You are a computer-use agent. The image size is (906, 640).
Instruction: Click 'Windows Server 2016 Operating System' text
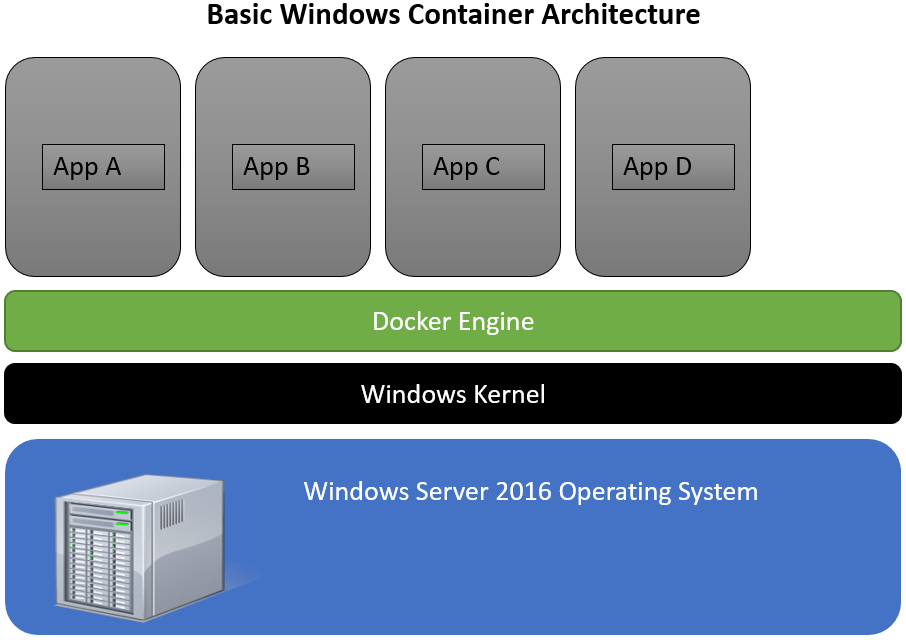(x=530, y=492)
